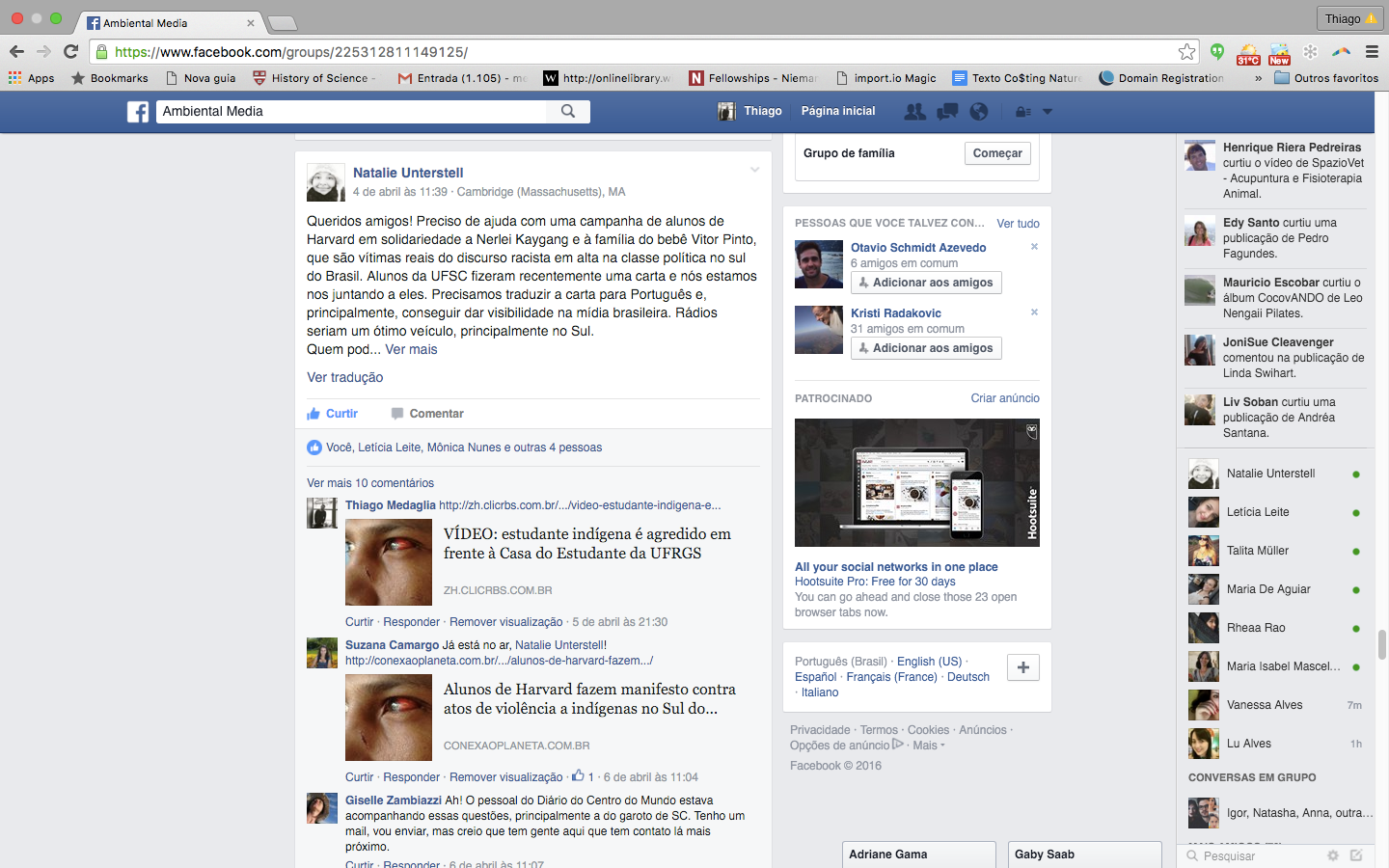Focus the Facebook search field
This screenshot has width=1389, height=868.
pyautogui.click(x=352, y=112)
